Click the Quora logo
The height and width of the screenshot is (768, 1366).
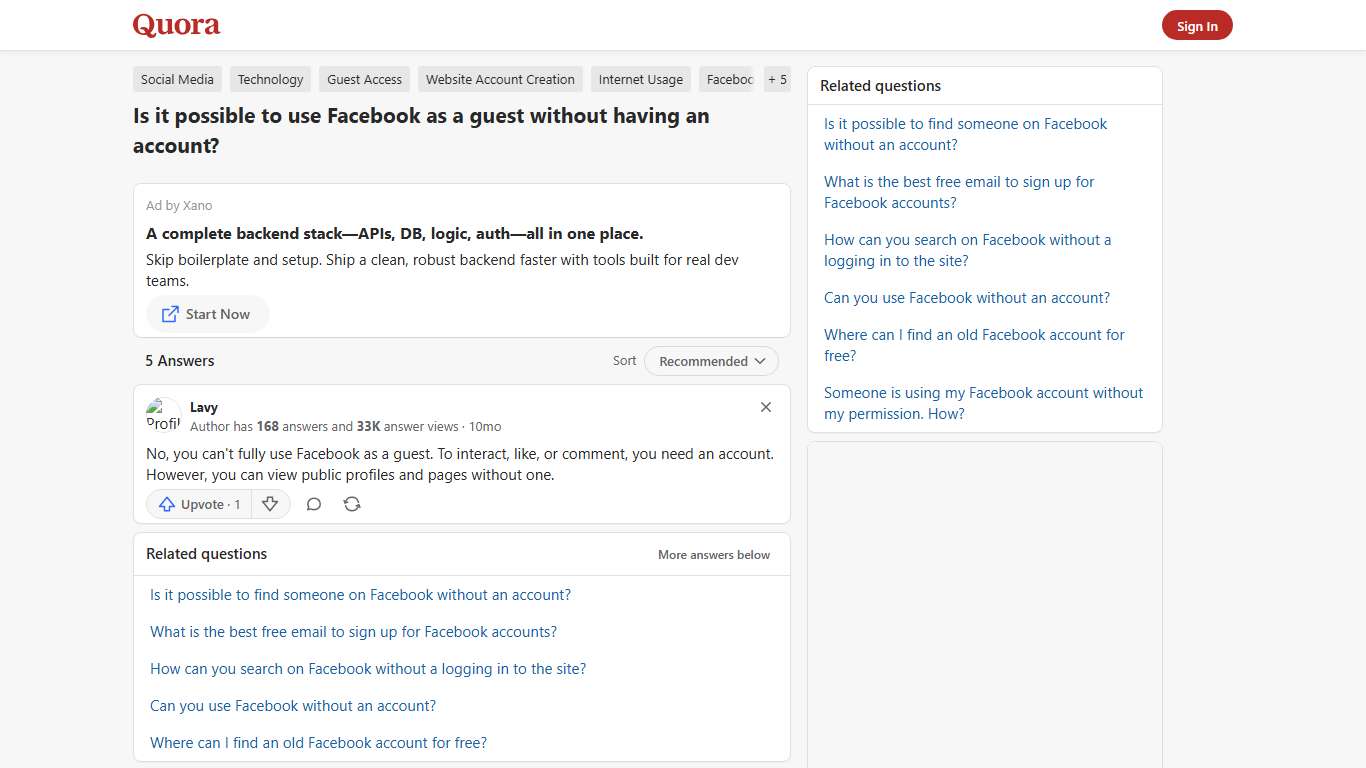coord(176,25)
